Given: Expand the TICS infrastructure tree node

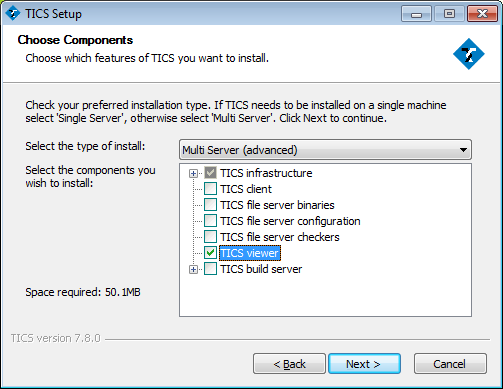Looking at the screenshot, I should pos(193,173).
